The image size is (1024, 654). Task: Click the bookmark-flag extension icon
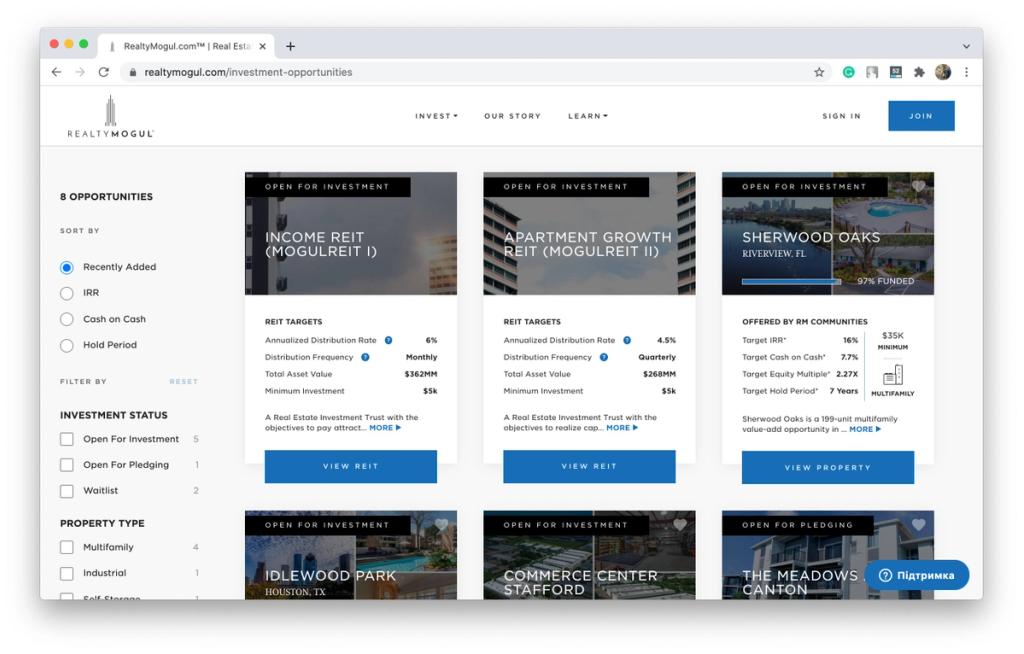pos(872,72)
